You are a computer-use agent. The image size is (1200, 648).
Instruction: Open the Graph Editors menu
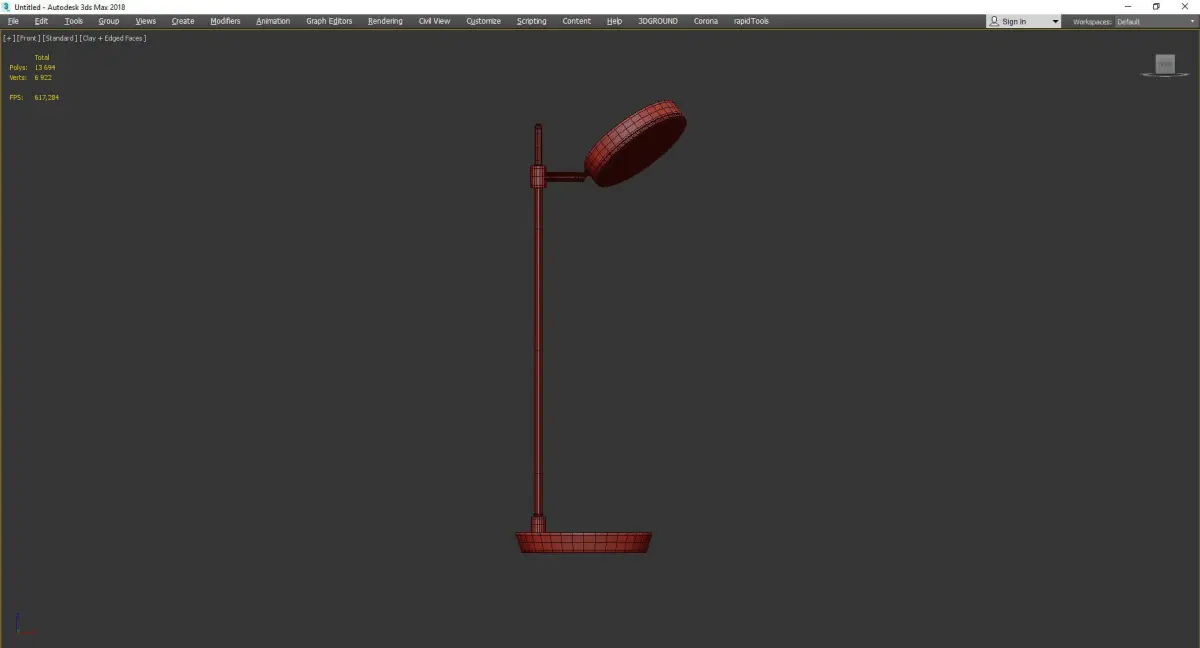pos(329,21)
